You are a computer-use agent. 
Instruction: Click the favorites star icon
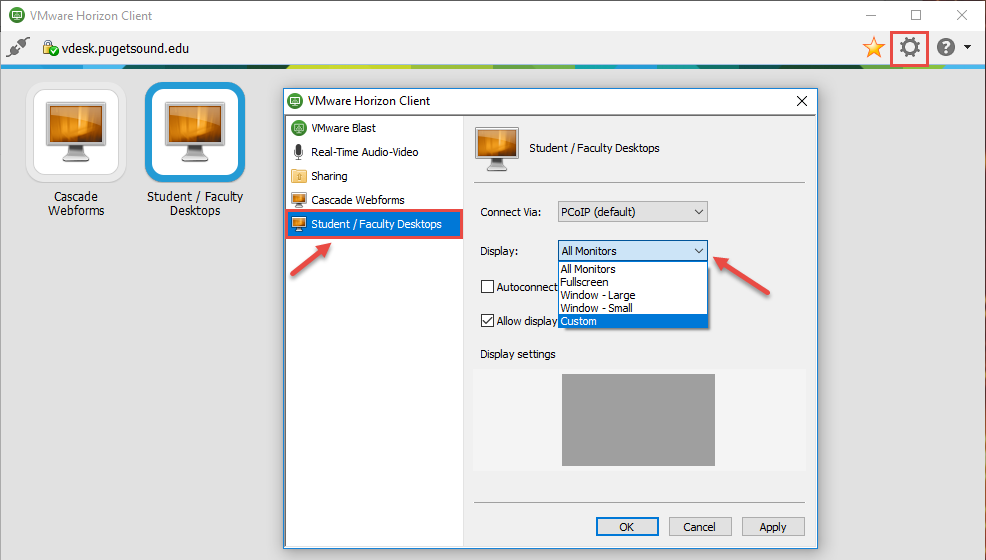tap(873, 47)
